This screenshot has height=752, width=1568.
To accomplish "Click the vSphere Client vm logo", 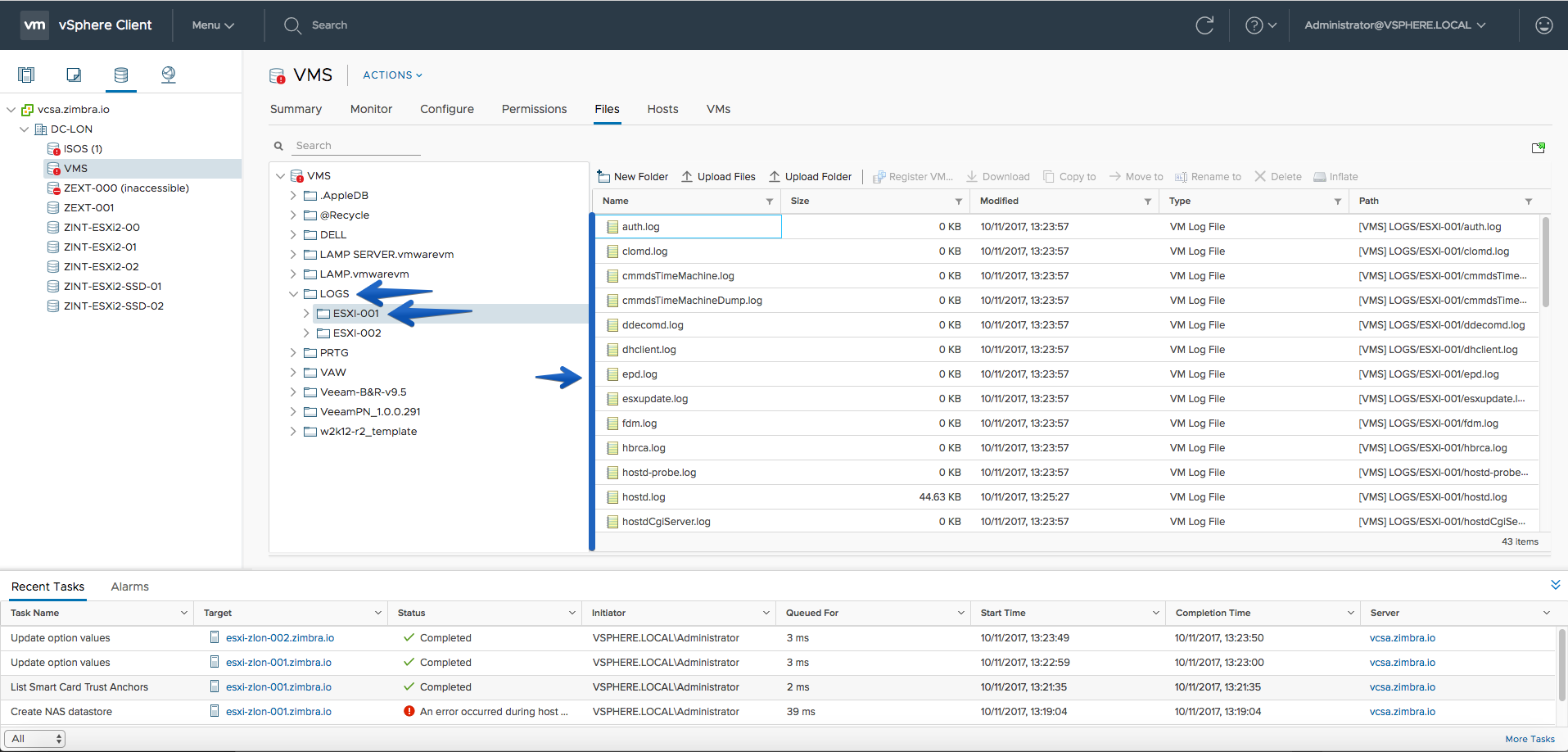I will tap(34, 25).
